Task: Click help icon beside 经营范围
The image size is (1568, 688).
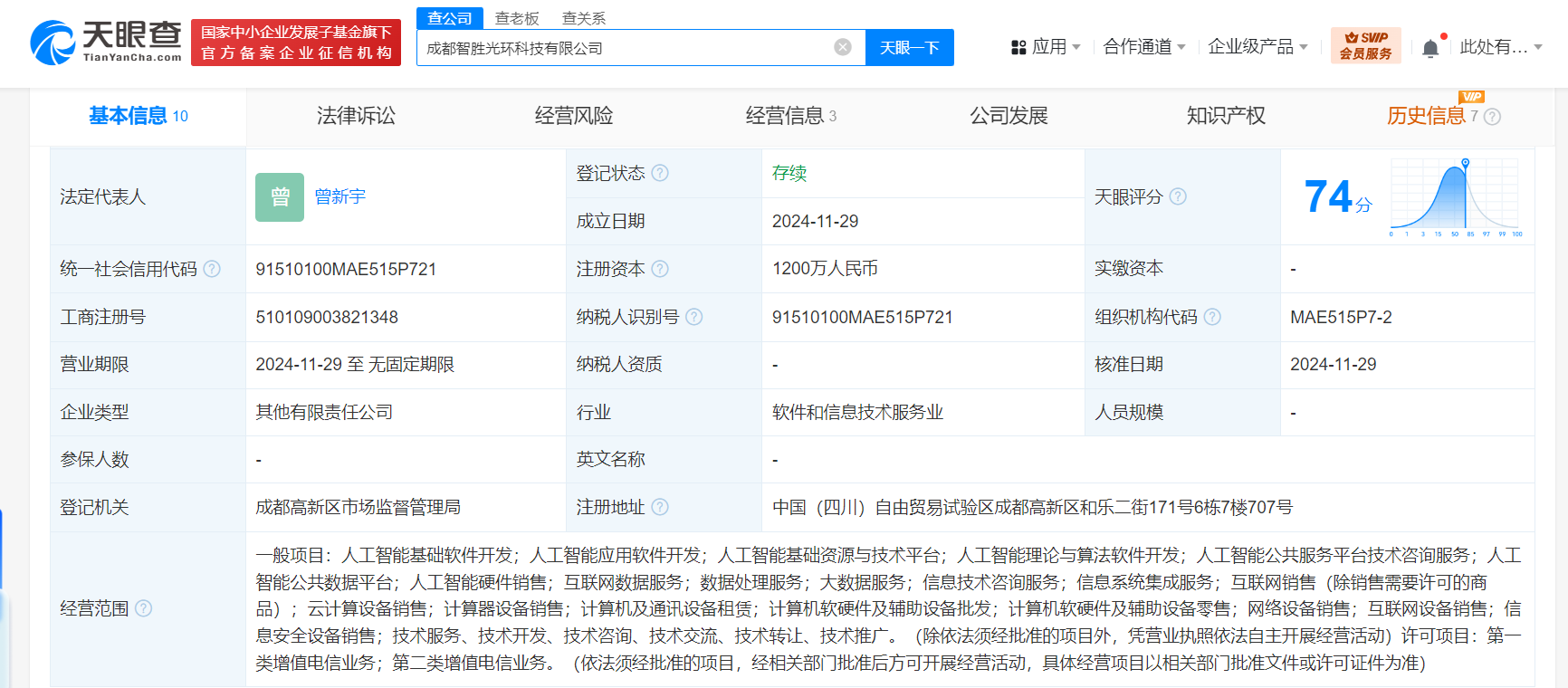Action: click(143, 608)
